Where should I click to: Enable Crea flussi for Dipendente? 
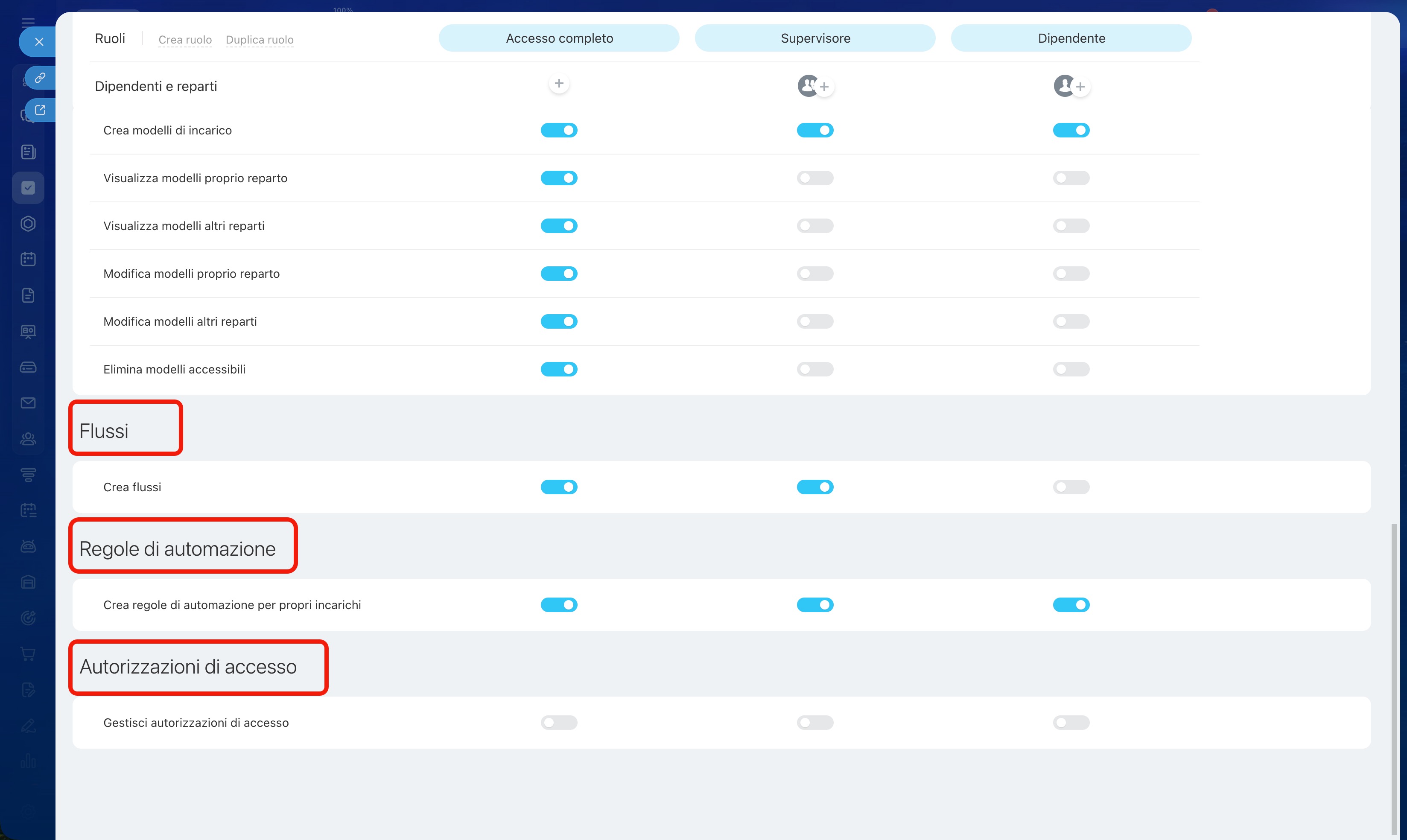(1071, 487)
